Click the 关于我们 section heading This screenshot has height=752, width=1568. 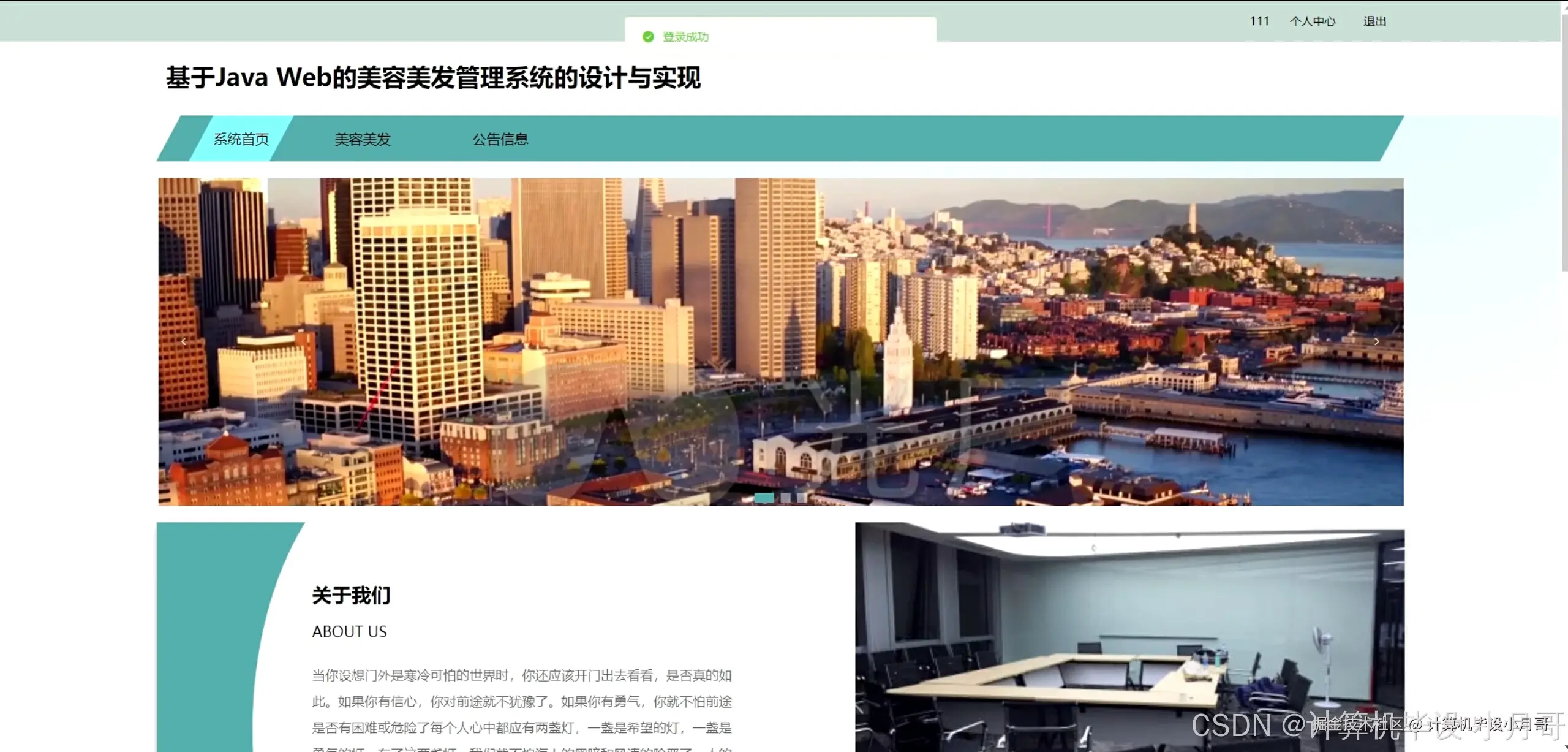(351, 595)
